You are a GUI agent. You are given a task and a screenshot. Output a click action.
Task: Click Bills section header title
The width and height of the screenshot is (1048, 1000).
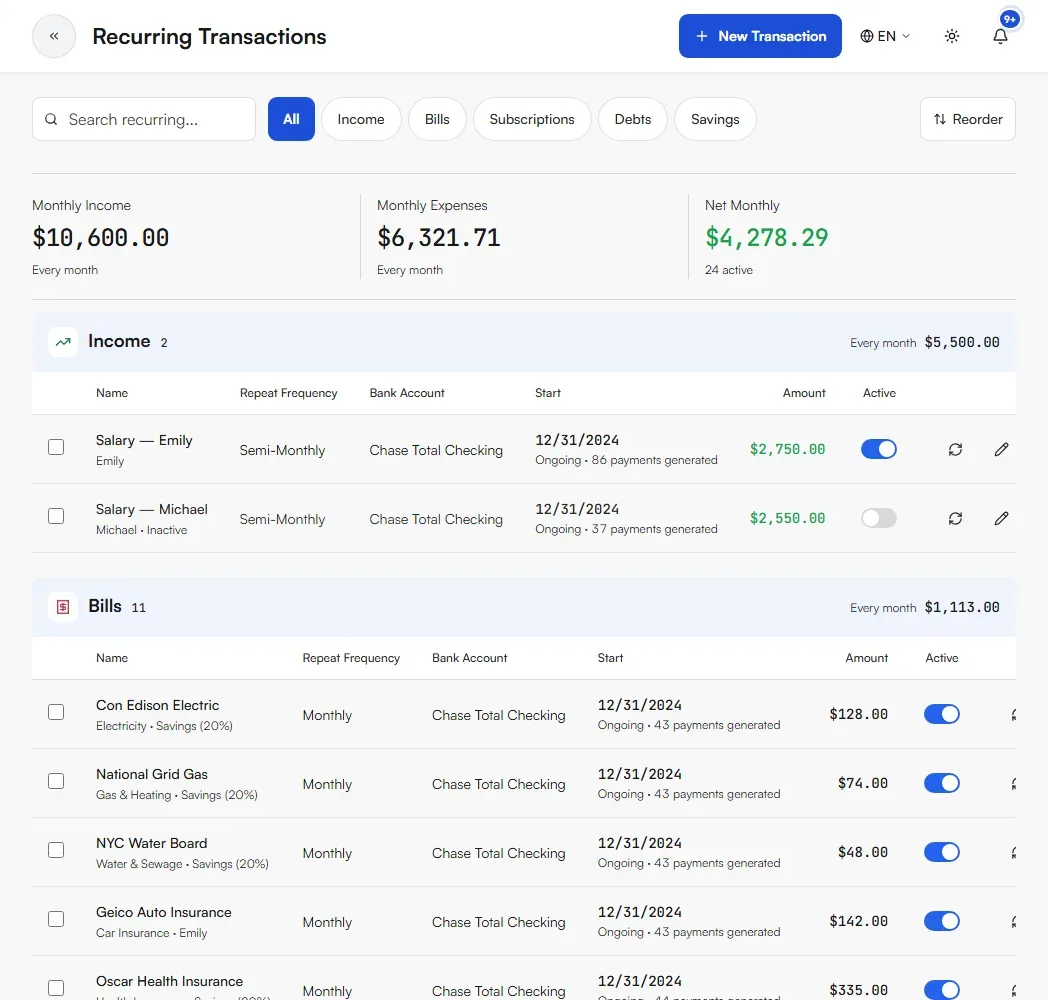click(105, 606)
